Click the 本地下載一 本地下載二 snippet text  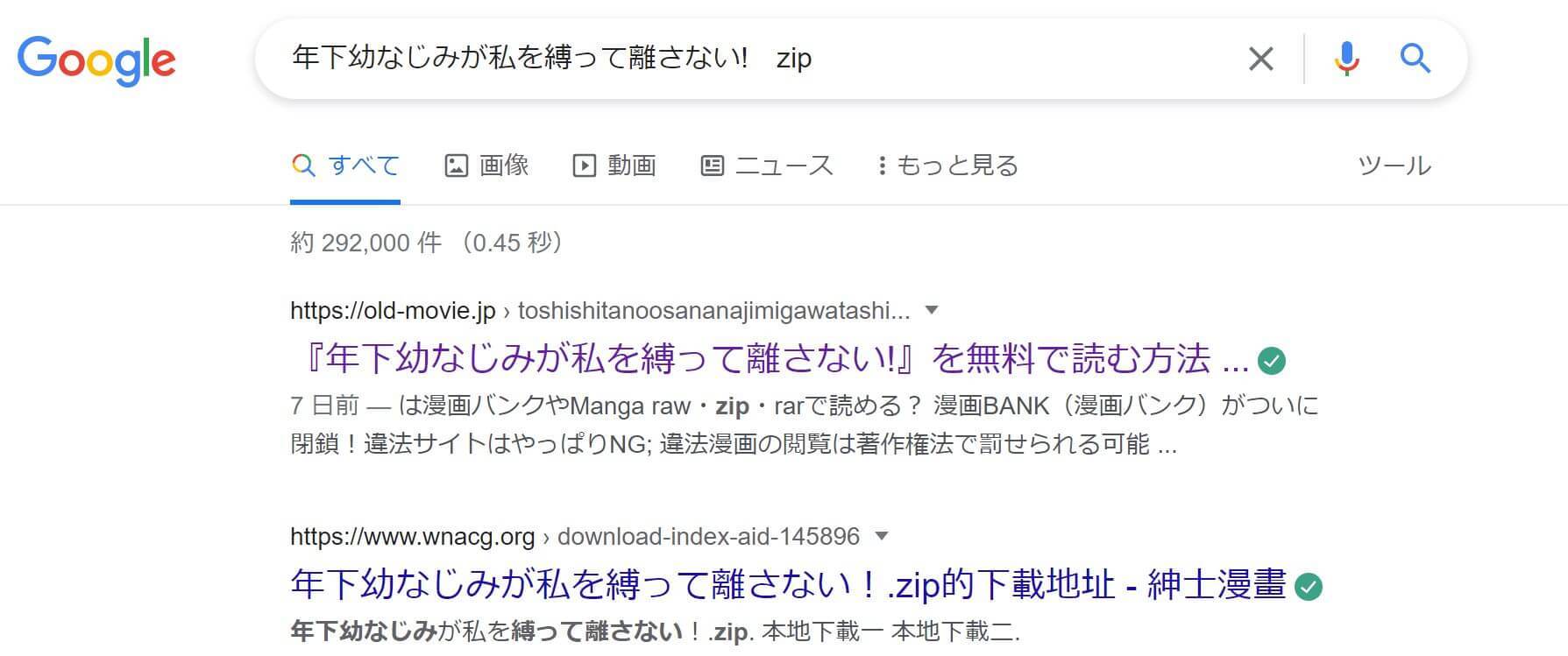[x=891, y=631]
